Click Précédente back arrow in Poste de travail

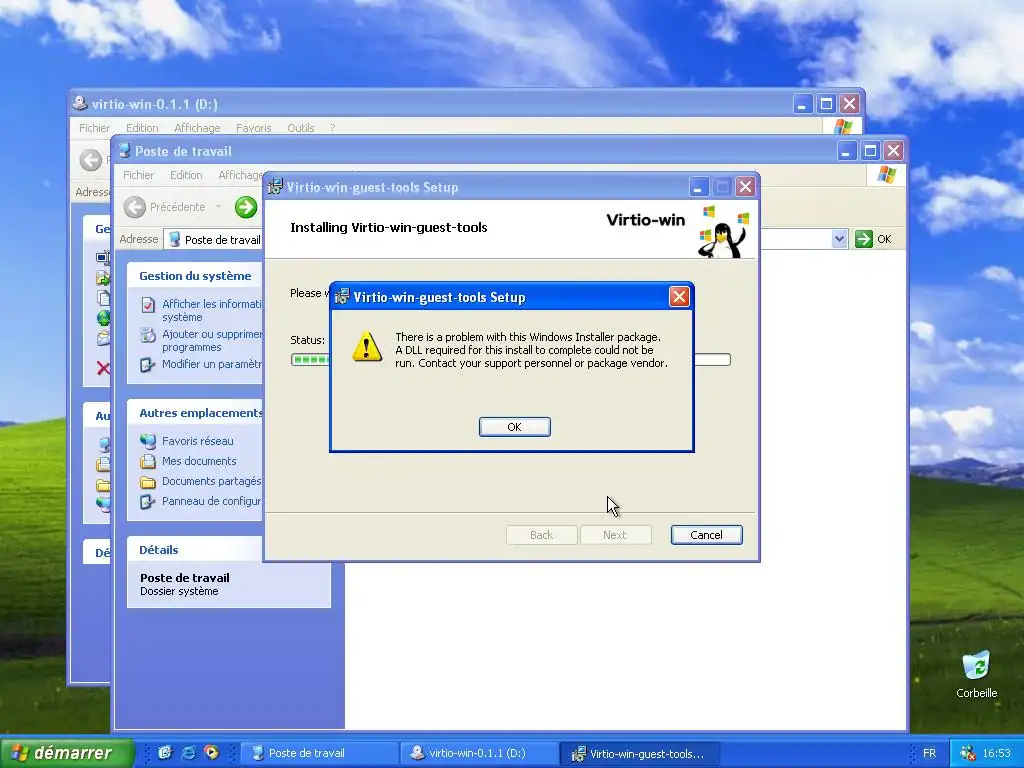[135, 207]
